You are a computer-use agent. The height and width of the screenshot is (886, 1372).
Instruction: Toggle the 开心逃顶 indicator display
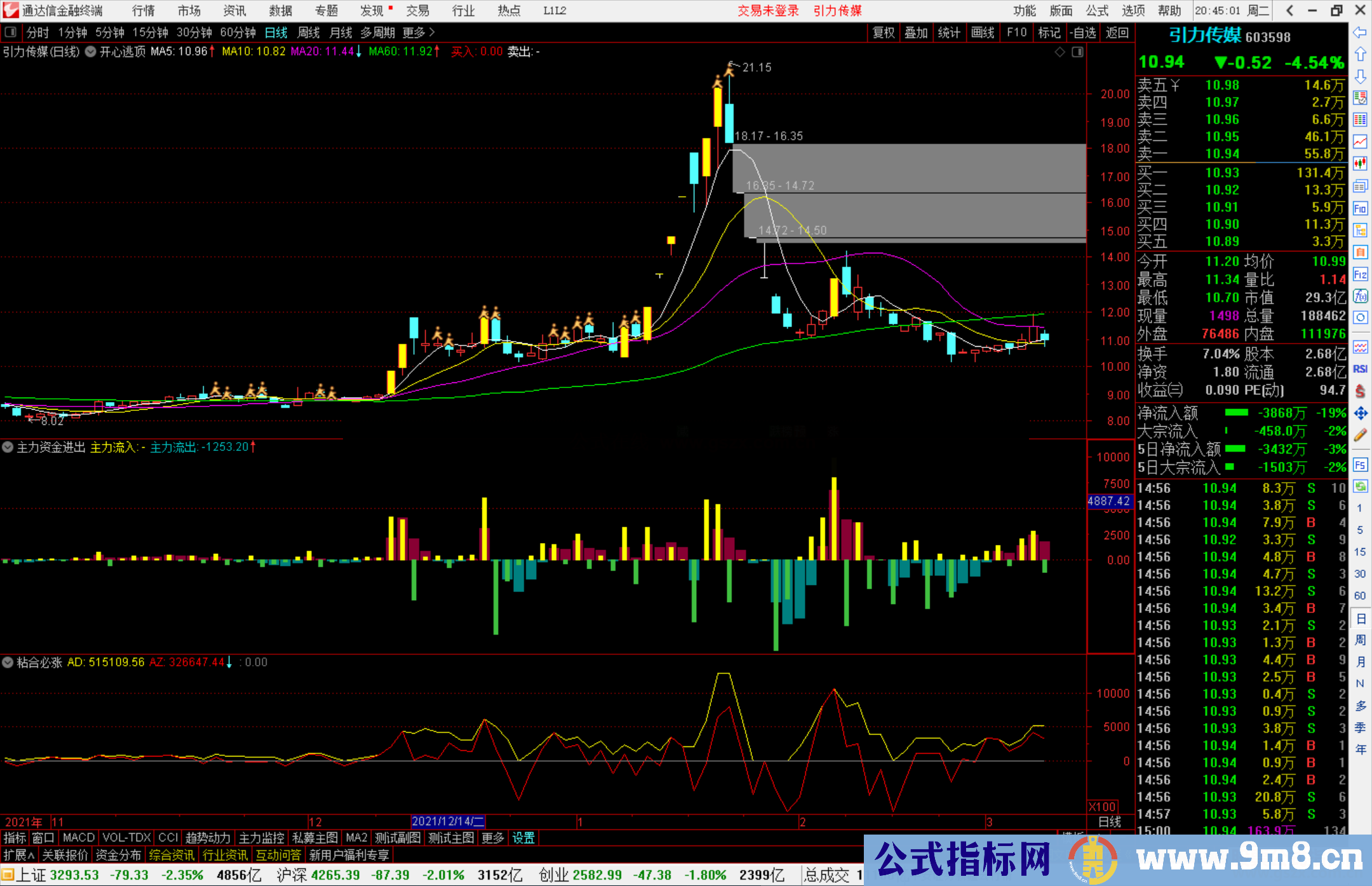(90, 52)
